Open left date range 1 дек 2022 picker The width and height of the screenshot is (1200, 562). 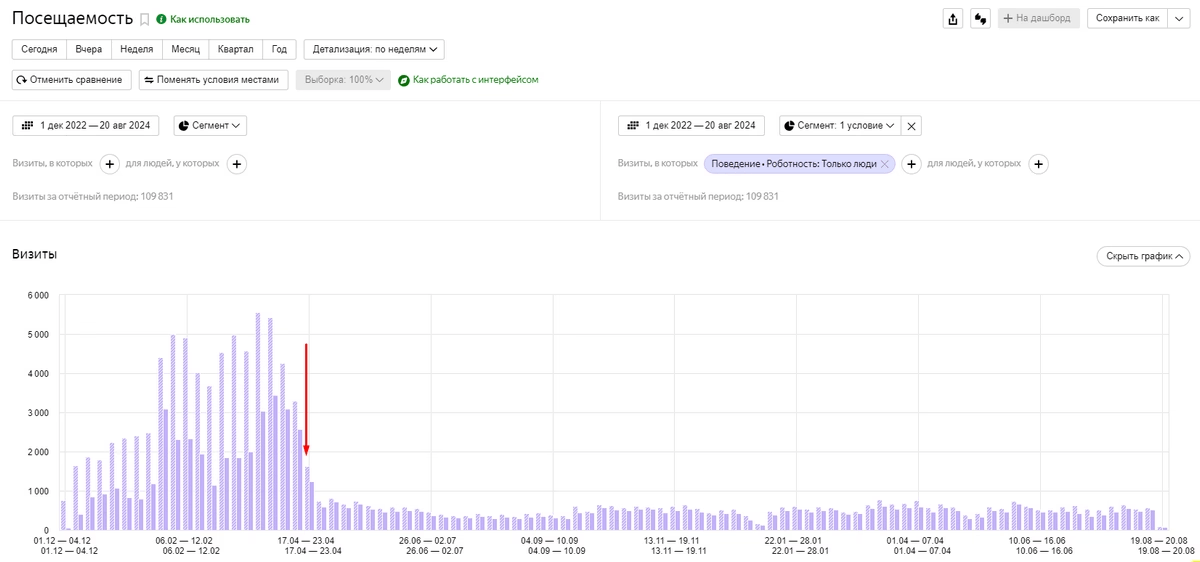point(86,126)
